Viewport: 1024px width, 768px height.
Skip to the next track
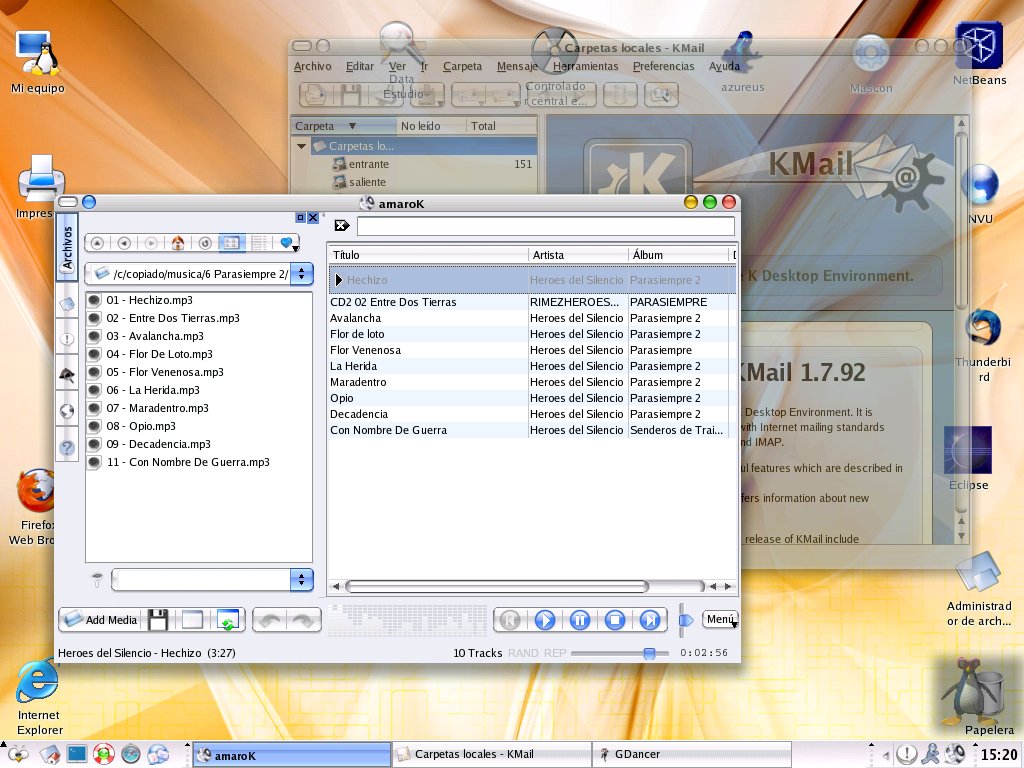coord(649,620)
